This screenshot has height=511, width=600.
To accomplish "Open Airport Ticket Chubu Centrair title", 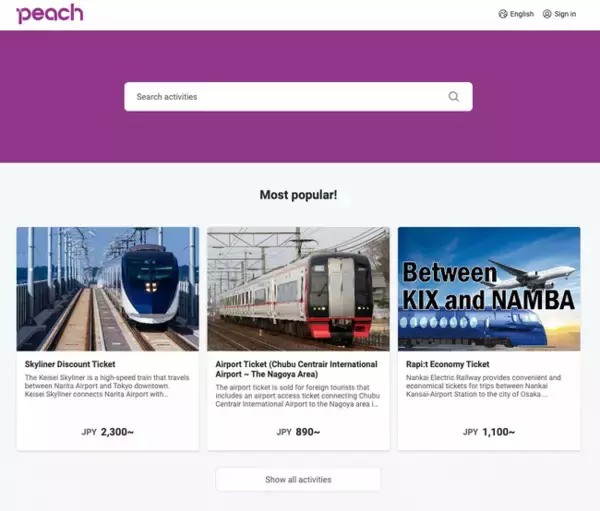I will tap(296, 369).
